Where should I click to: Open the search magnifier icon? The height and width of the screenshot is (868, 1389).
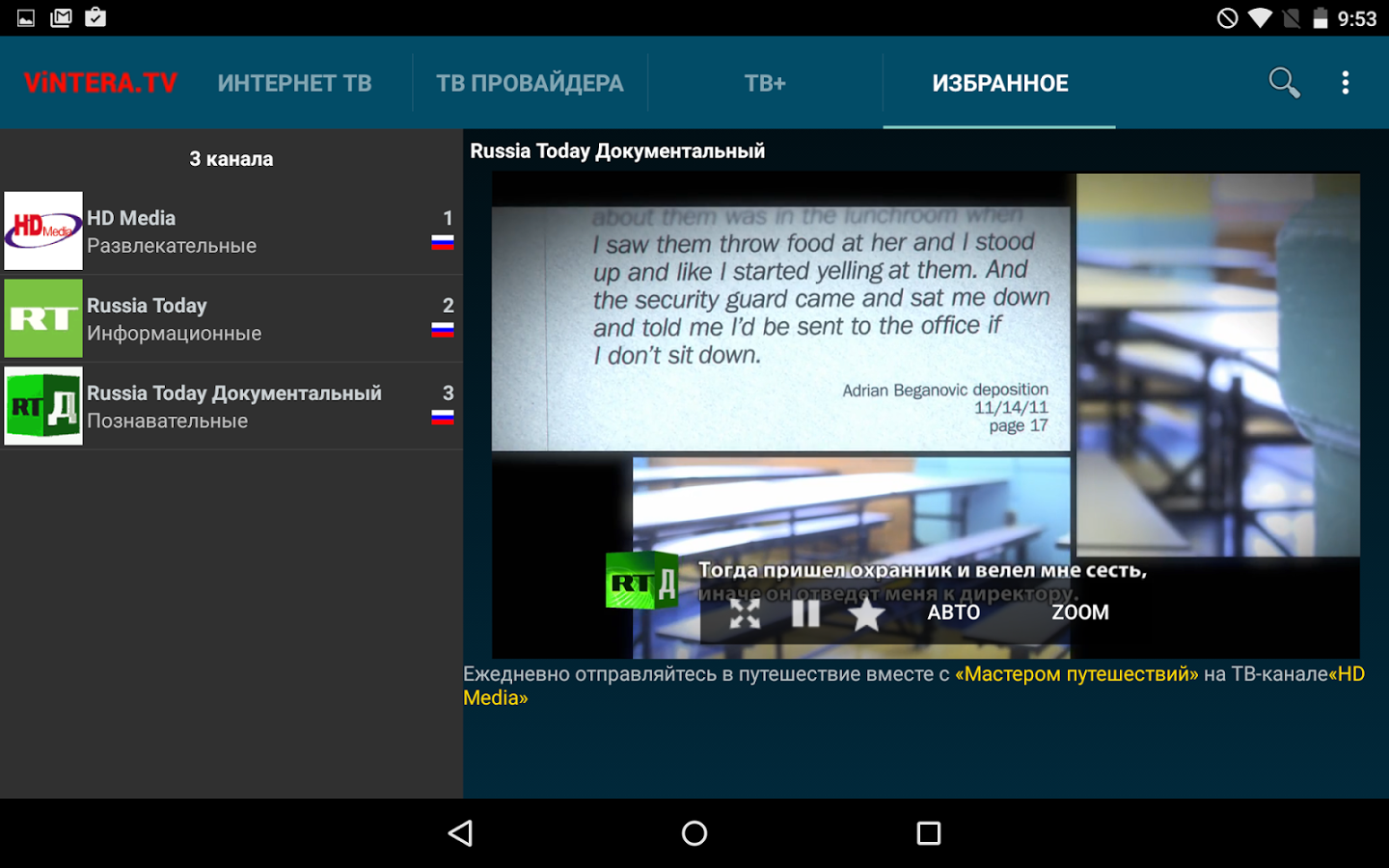point(1284,83)
